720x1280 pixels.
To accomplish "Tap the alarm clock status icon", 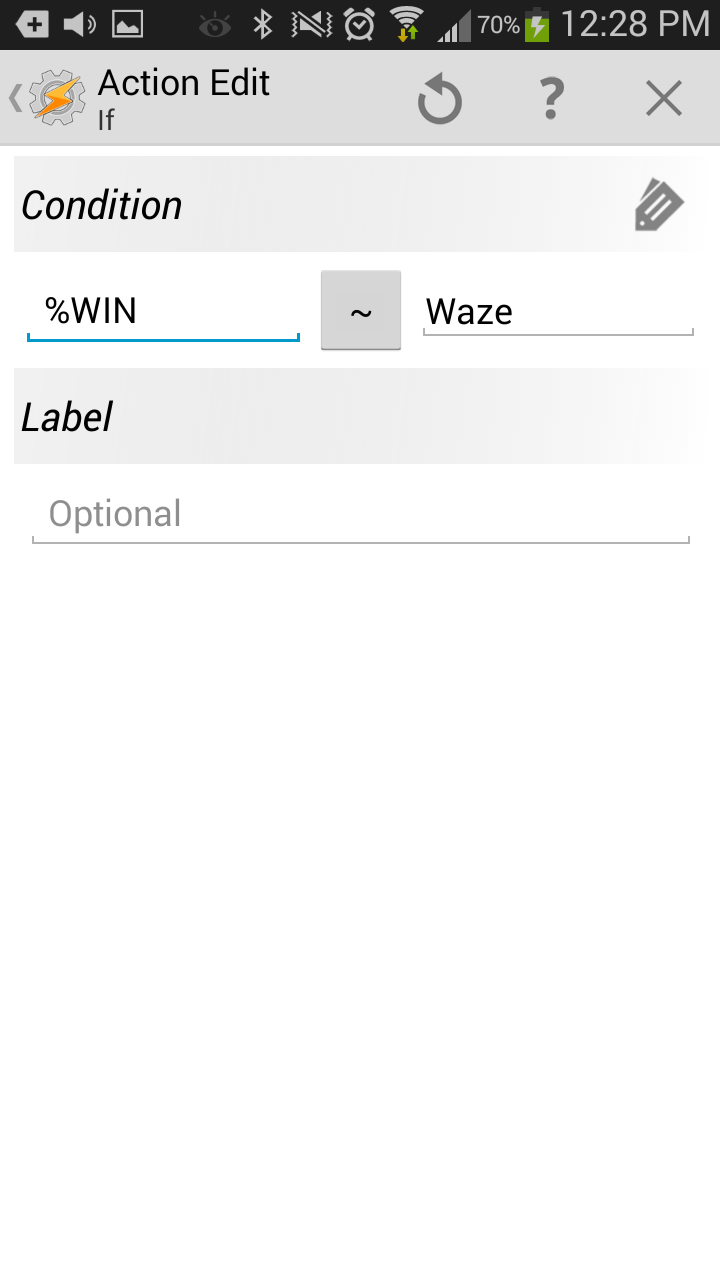I will pos(360,24).
